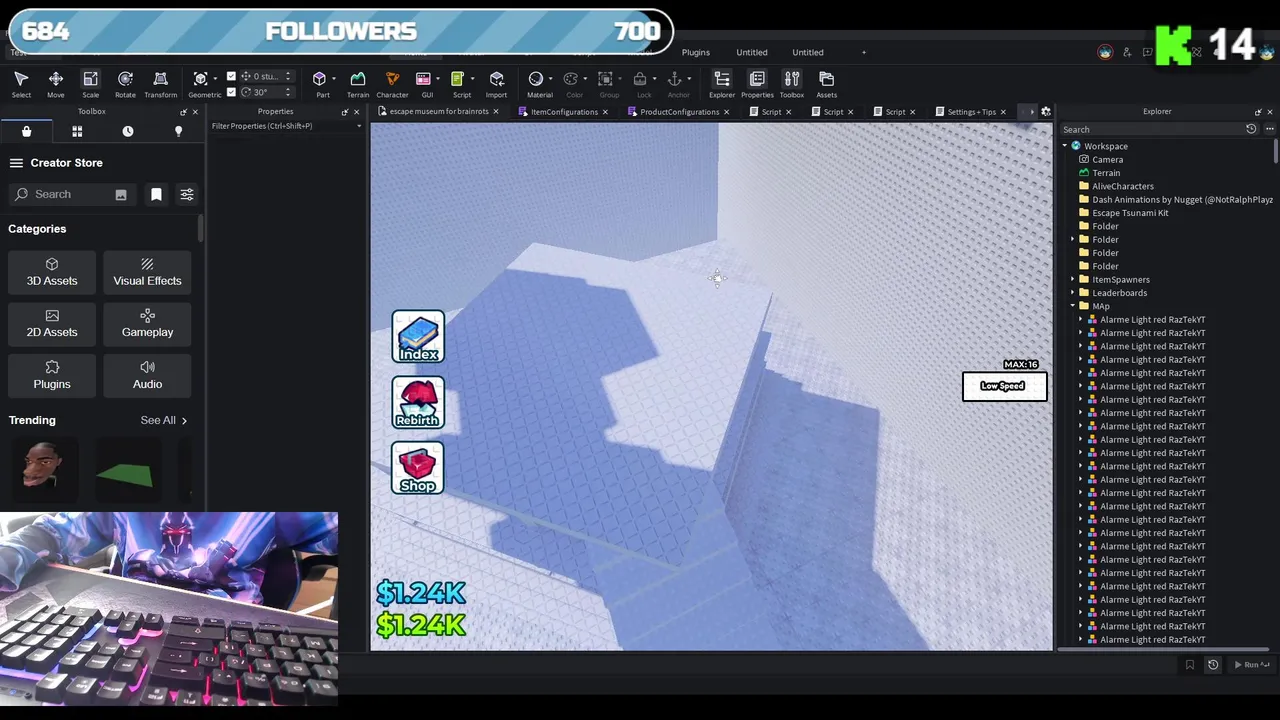The height and width of the screenshot is (720, 1280).
Task: Click the Script insert icon
Action: (x=458, y=79)
